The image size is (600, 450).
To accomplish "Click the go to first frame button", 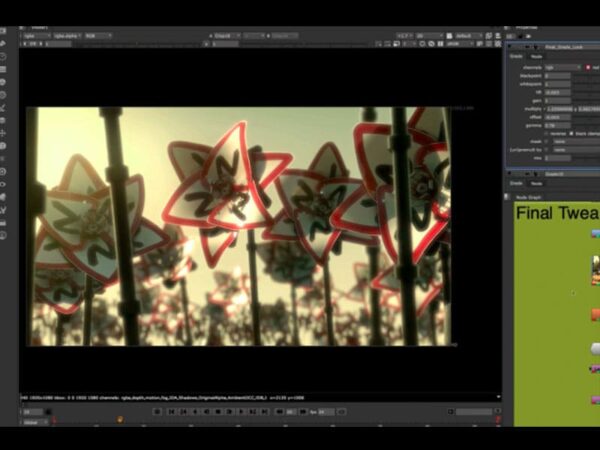I will coord(172,412).
